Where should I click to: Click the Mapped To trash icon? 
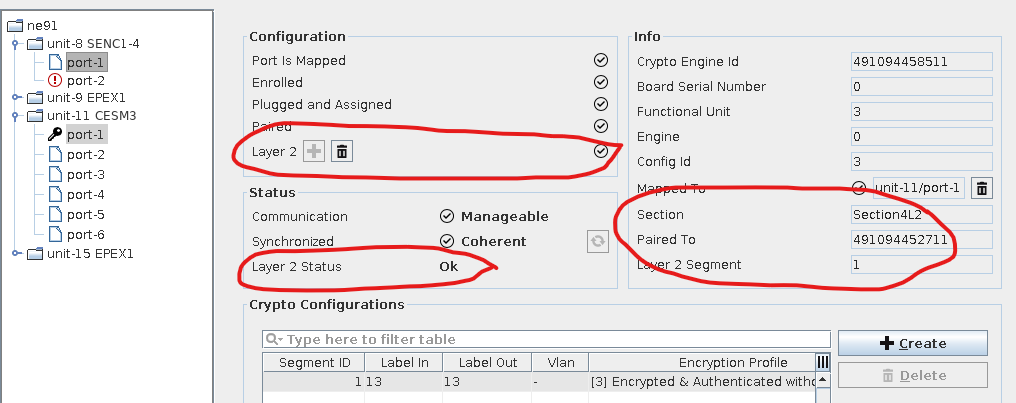[982, 188]
